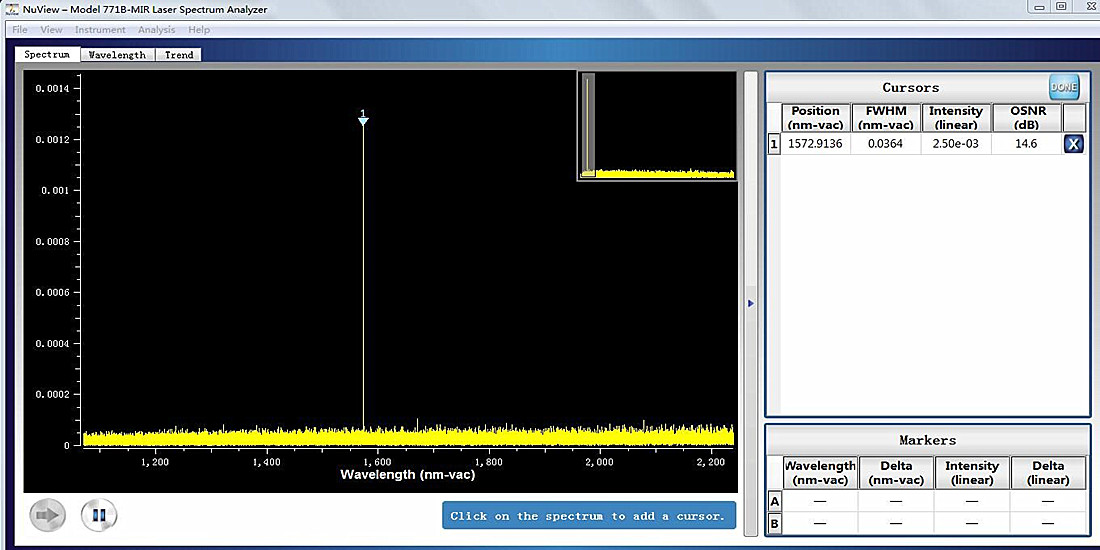Select cursor 1 marker on the spectrum peak
The height and width of the screenshot is (550, 1100).
coord(363,119)
